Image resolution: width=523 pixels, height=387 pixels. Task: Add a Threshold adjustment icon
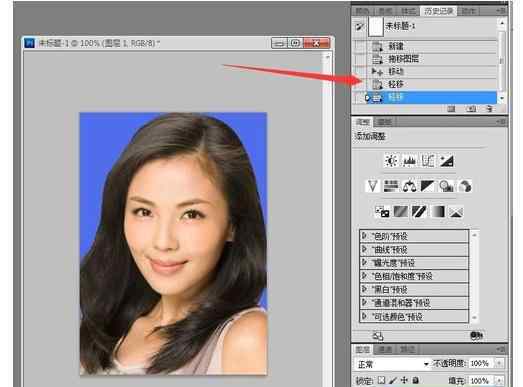click(419, 212)
